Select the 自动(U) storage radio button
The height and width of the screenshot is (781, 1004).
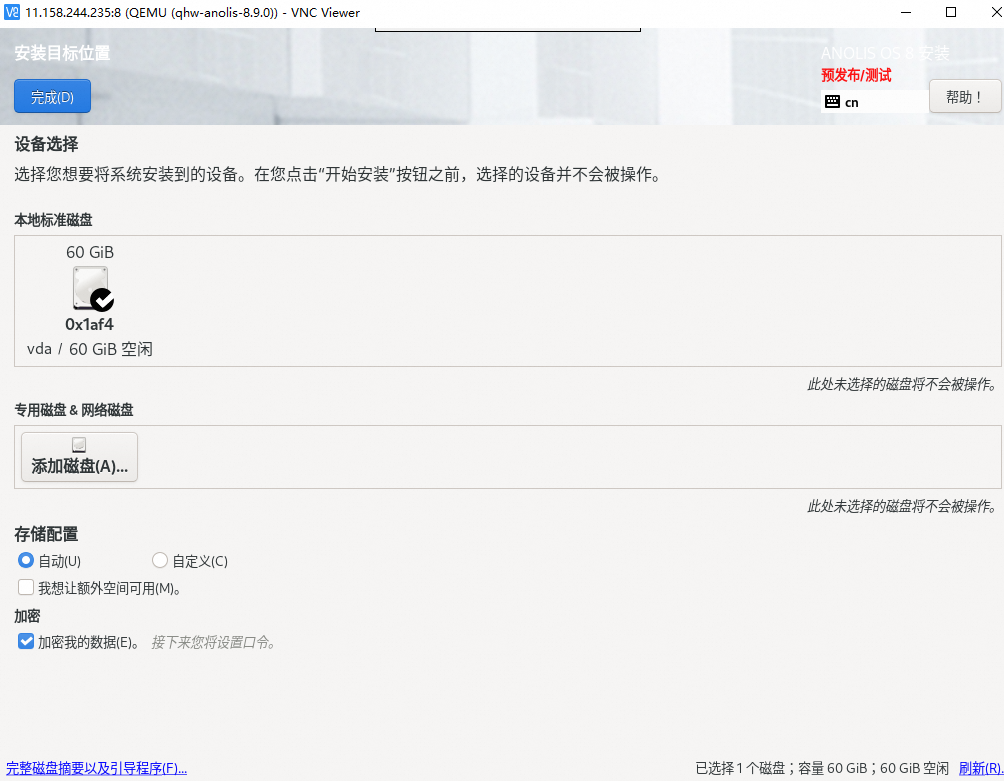pyautogui.click(x=26, y=561)
